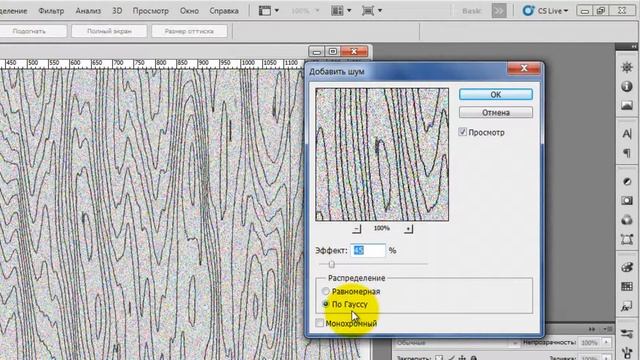
Task: Open the Непрозрачность opacity dropdown arrow
Action: click(x=606, y=343)
